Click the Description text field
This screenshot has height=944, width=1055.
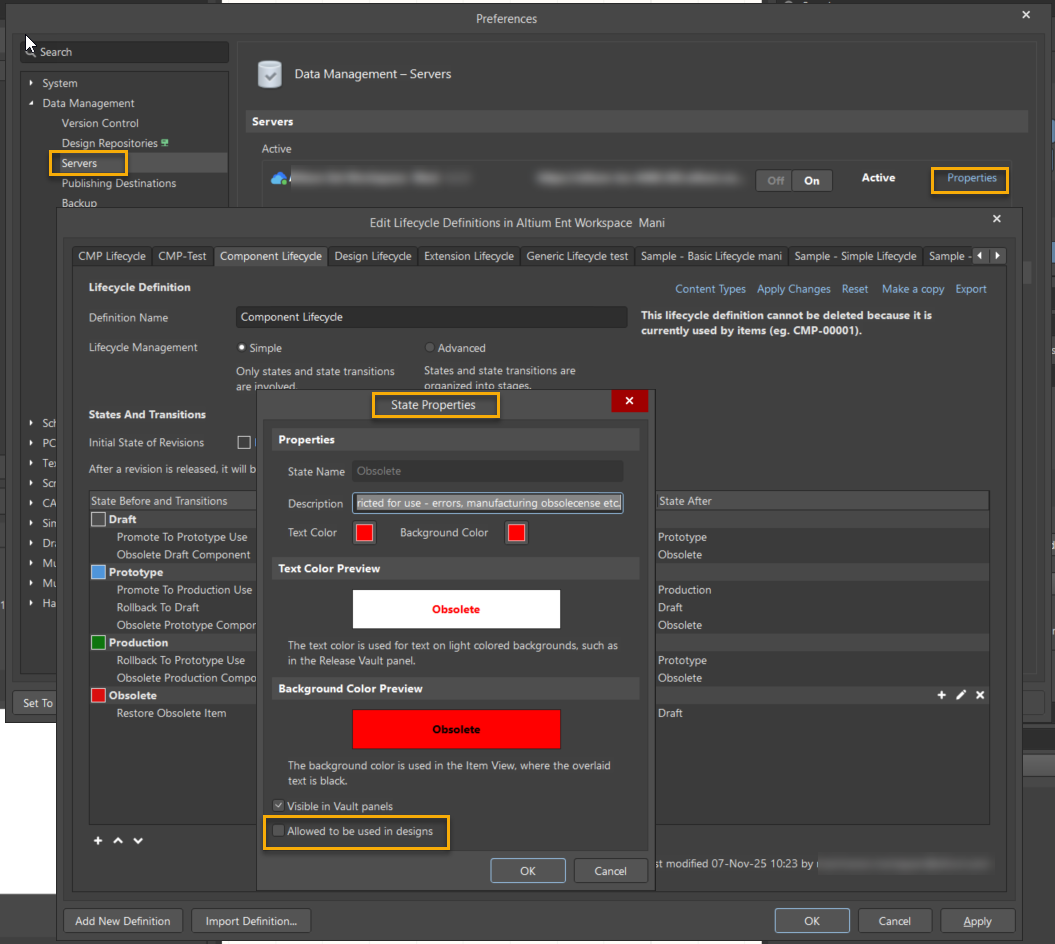488,503
